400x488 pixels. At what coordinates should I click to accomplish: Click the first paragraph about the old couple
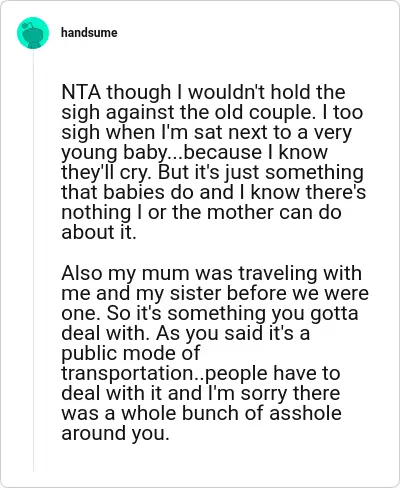[x=214, y=162]
